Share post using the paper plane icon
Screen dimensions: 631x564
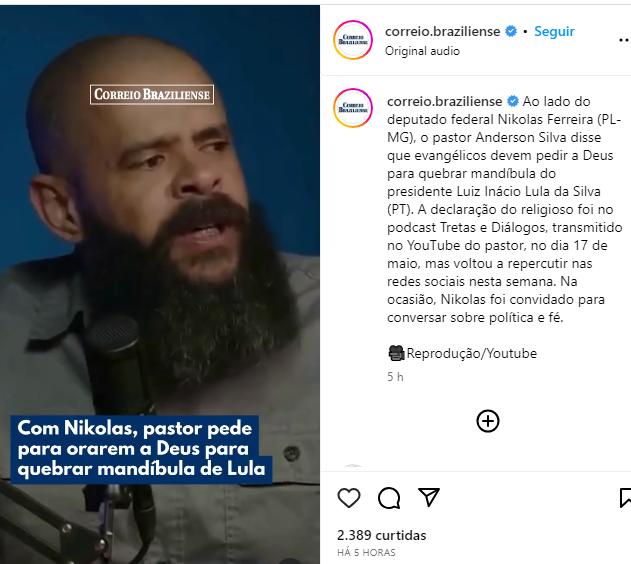point(429,497)
